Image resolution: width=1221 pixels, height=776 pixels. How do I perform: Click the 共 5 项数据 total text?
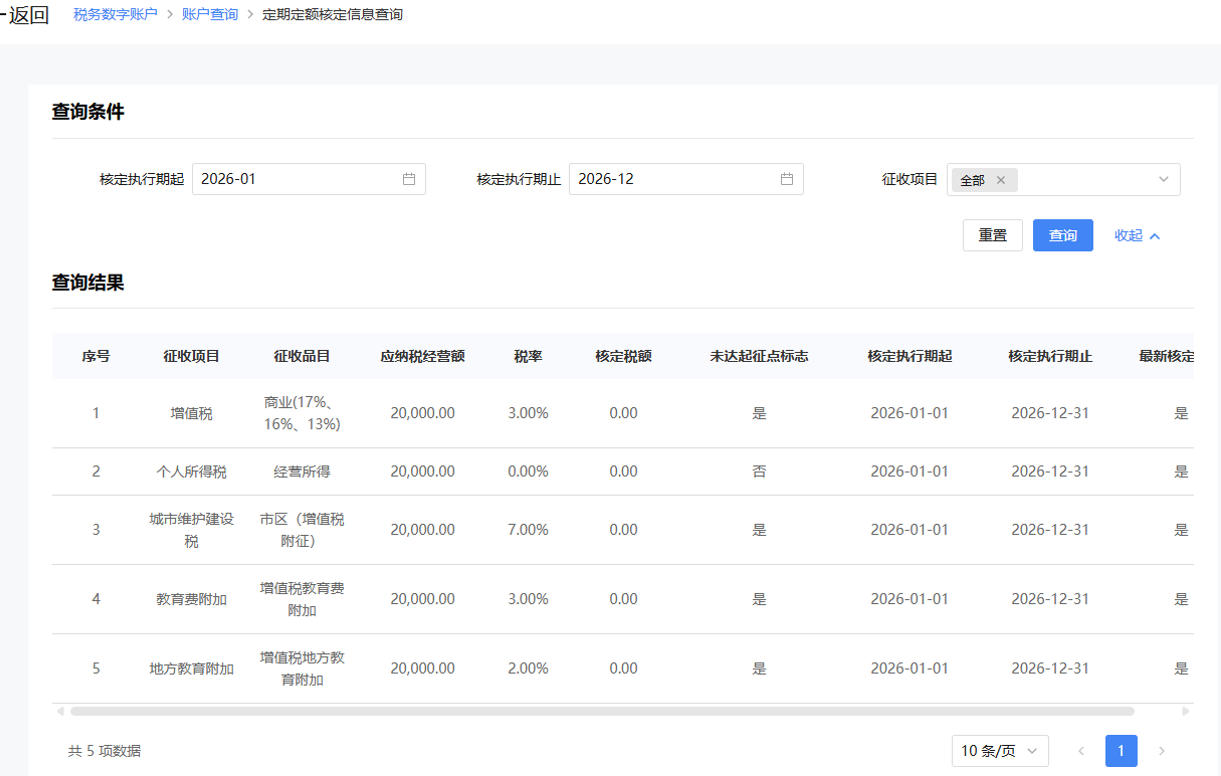point(104,751)
